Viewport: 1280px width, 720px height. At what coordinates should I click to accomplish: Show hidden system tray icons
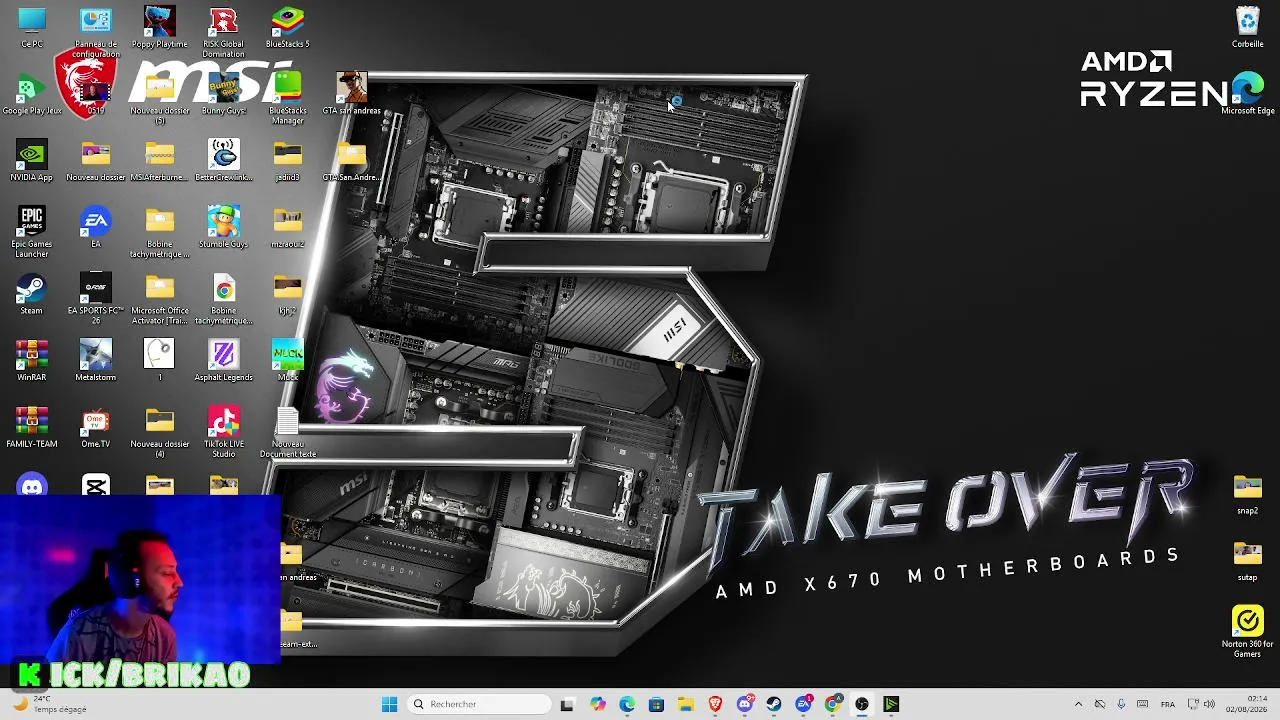click(1078, 704)
